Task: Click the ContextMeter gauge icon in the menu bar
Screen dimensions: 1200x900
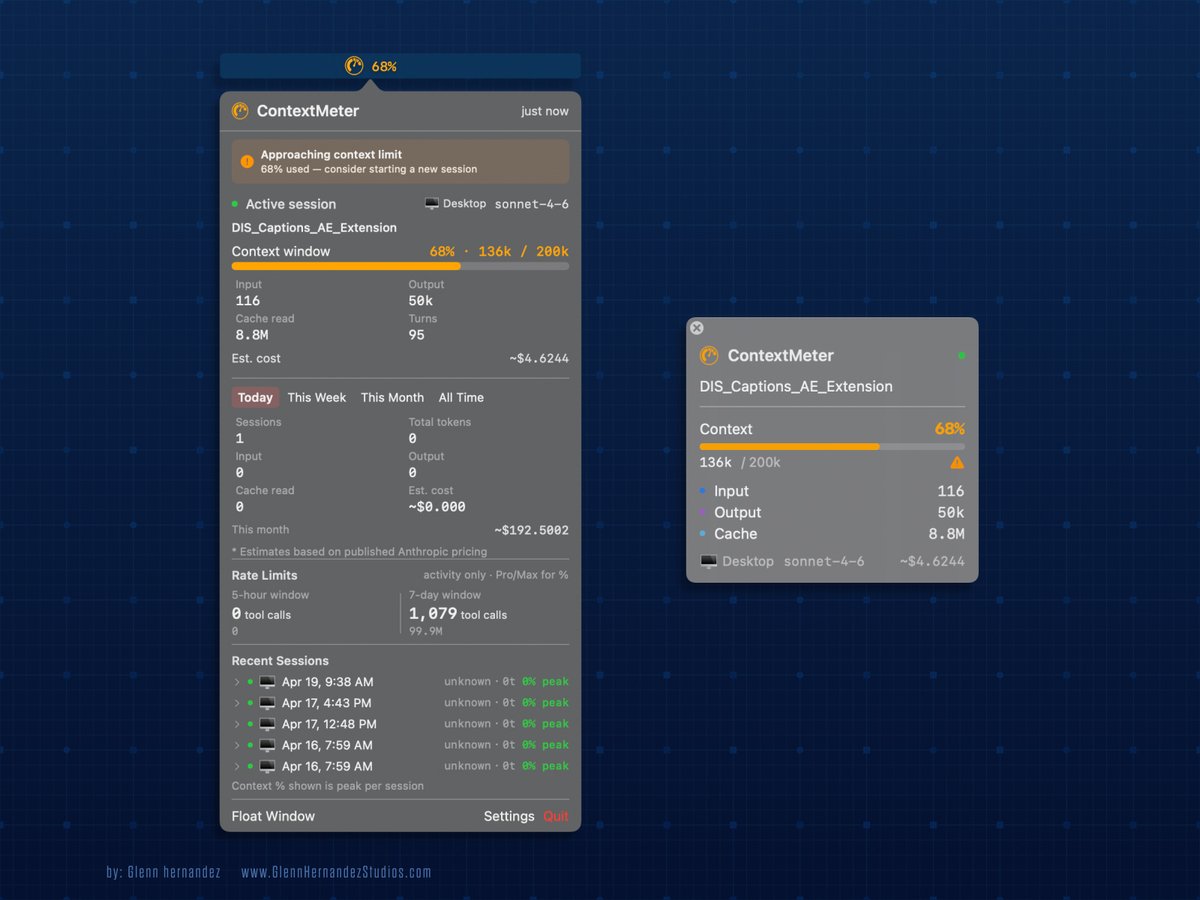Action: click(x=354, y=66)
